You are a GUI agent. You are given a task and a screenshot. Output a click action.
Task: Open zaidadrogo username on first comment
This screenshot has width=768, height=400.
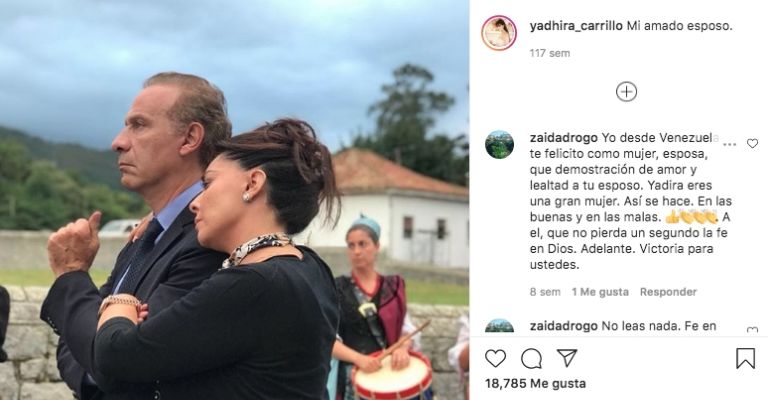coord(563,138)
